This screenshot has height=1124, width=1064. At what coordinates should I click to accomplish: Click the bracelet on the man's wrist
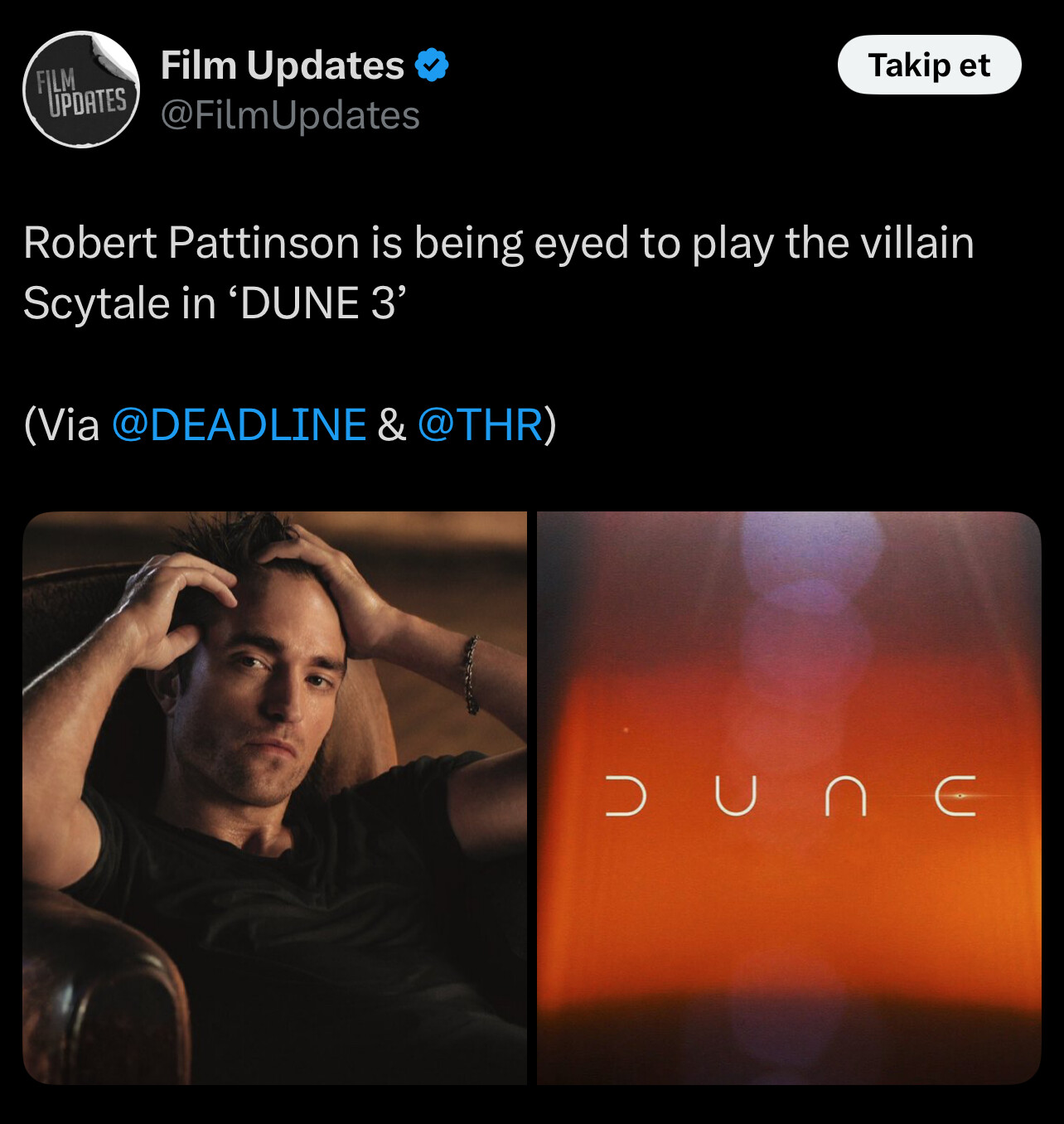pos(471,675)
